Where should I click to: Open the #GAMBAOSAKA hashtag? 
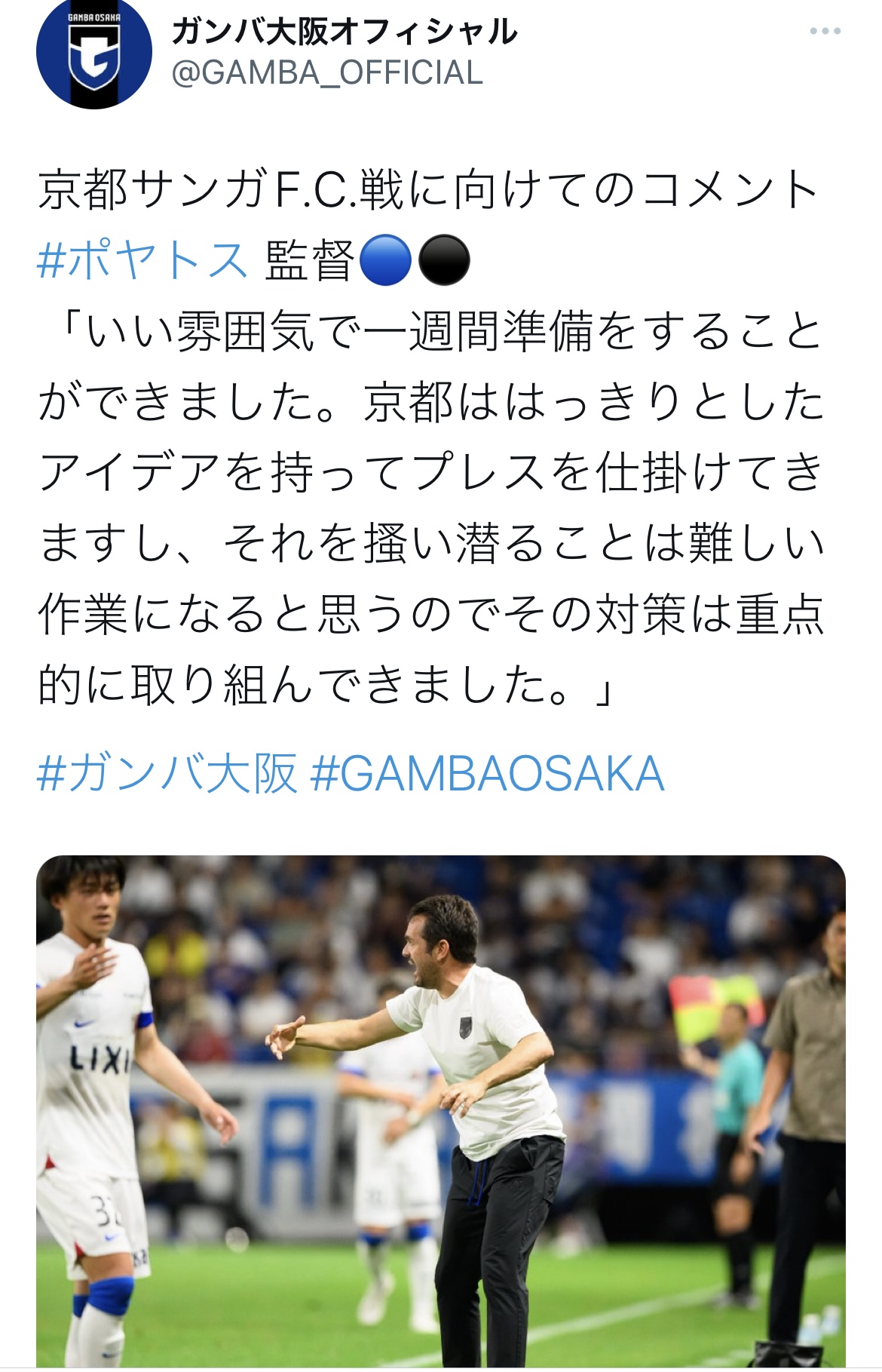tap(487, 774)
